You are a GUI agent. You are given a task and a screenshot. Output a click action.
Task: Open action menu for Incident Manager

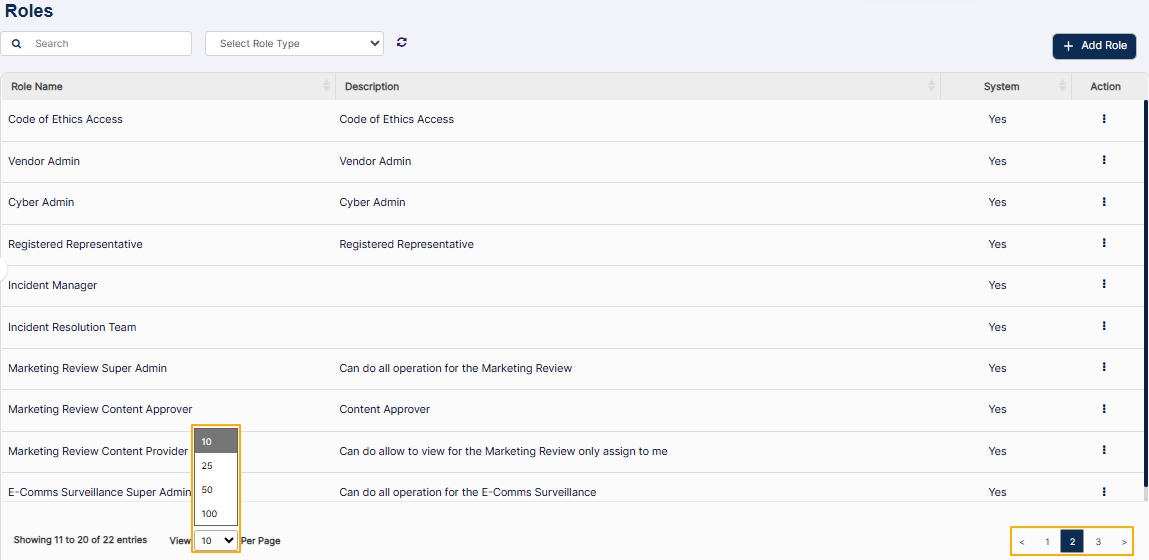(x=1104, y=284)
